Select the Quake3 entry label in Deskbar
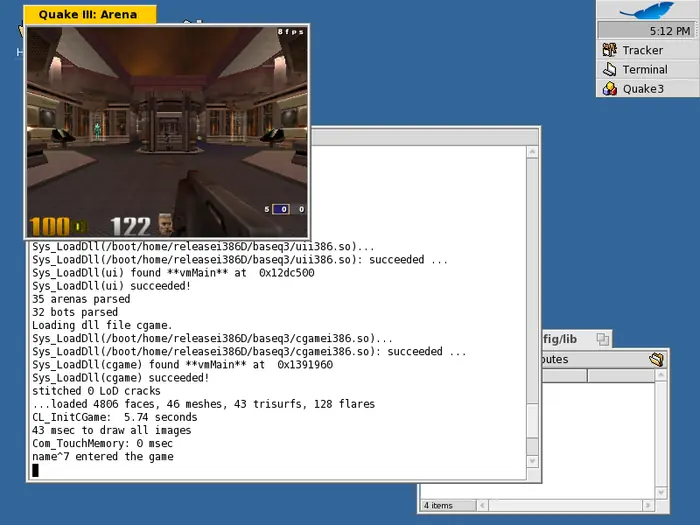This screenshot has height=525, width=700. click(643, 89)
